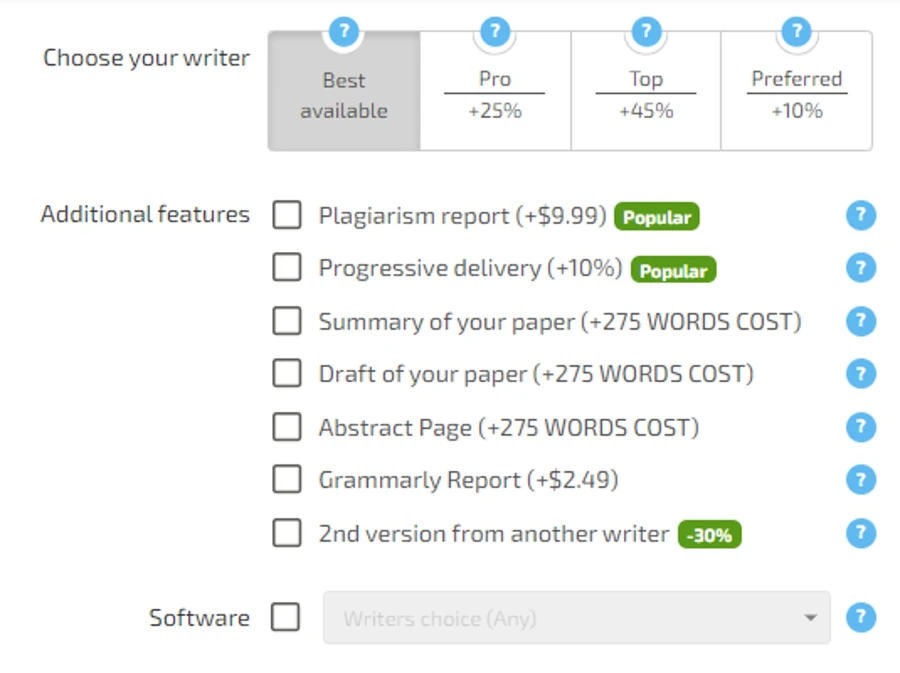Screen dimensions: 900x673
Task: Click the help icon beside the Software dropdown
Action: click(861, 617)
